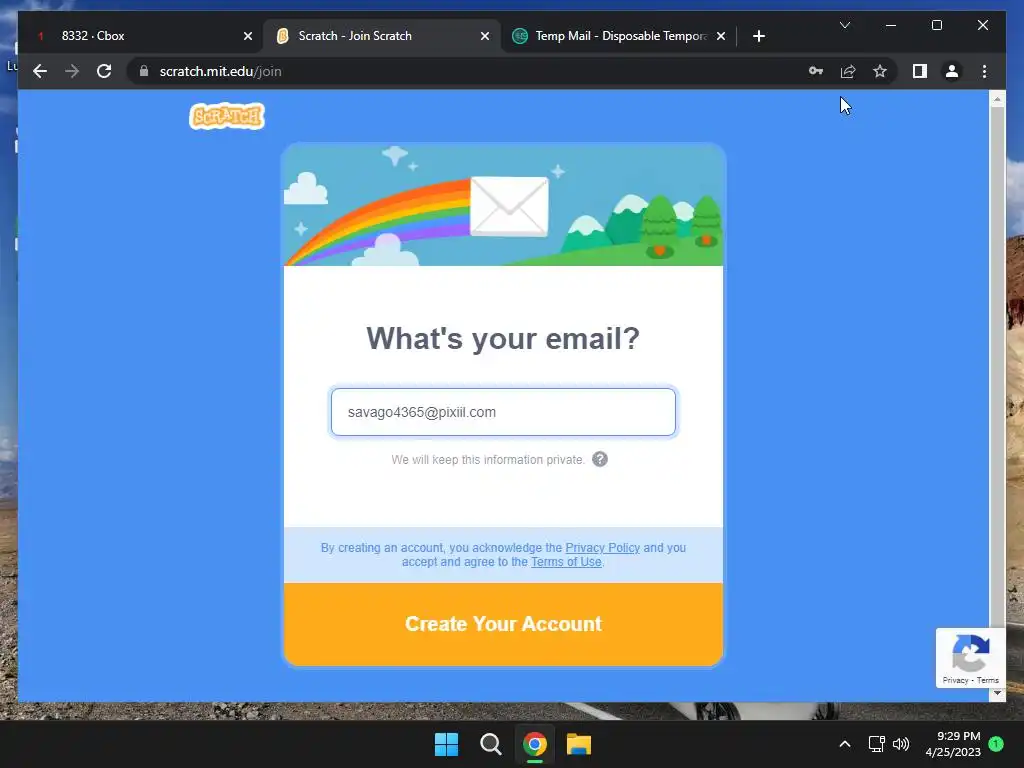This screenshot has height=768, width=1024.
Task: Share this page using the share icon
Action: tap(848, 71)
